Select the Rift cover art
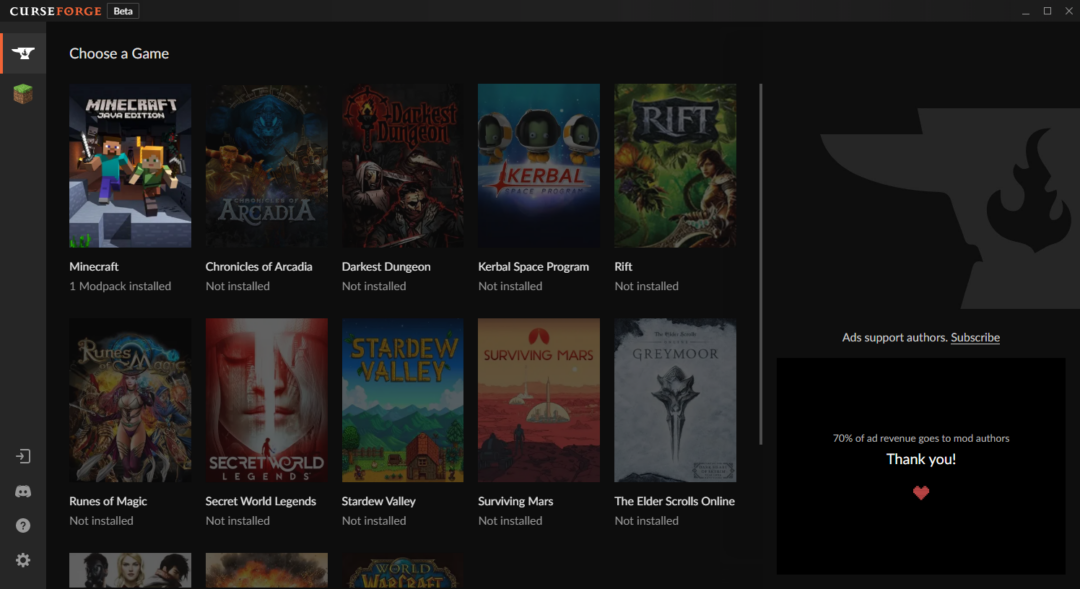 675,165
